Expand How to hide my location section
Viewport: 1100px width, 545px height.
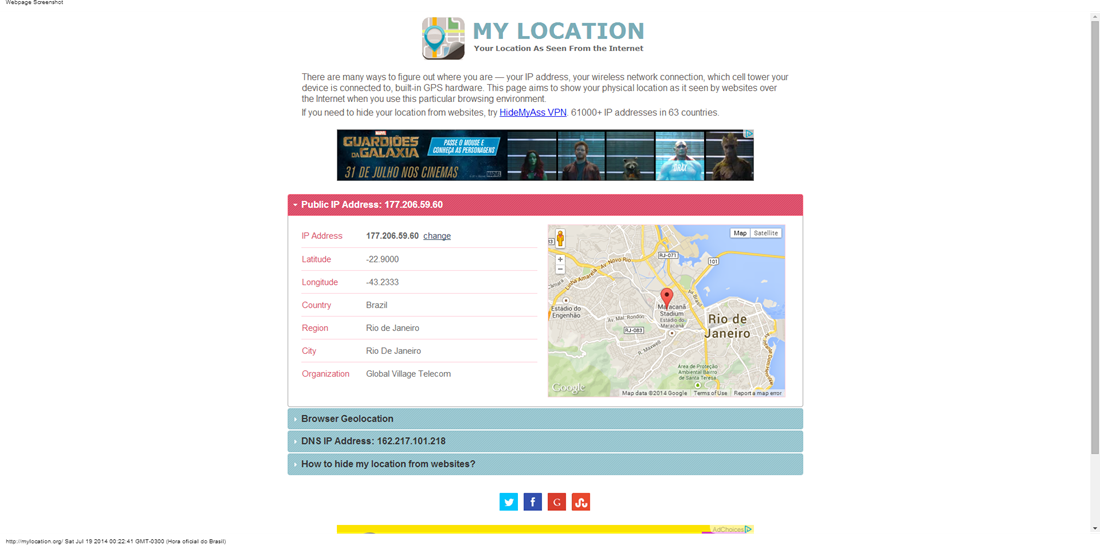point(545,464)
